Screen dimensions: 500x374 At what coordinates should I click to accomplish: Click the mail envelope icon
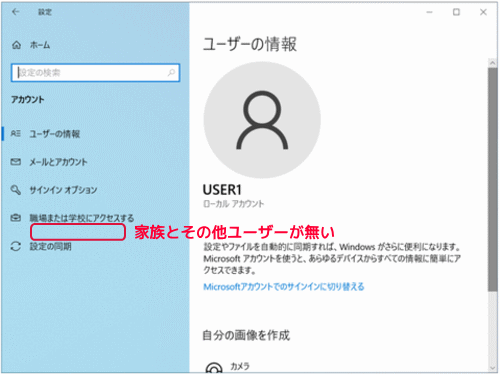tap(15, 162)
